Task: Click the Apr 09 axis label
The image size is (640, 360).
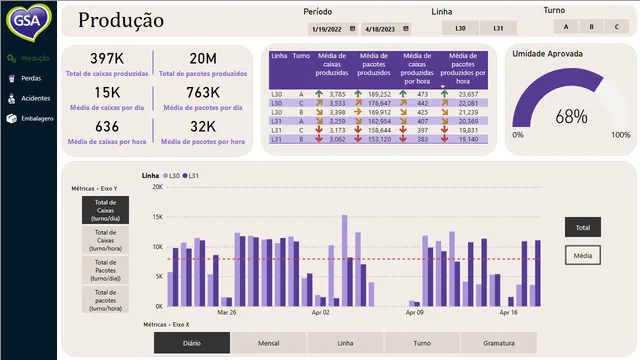Action: (414, 312)
